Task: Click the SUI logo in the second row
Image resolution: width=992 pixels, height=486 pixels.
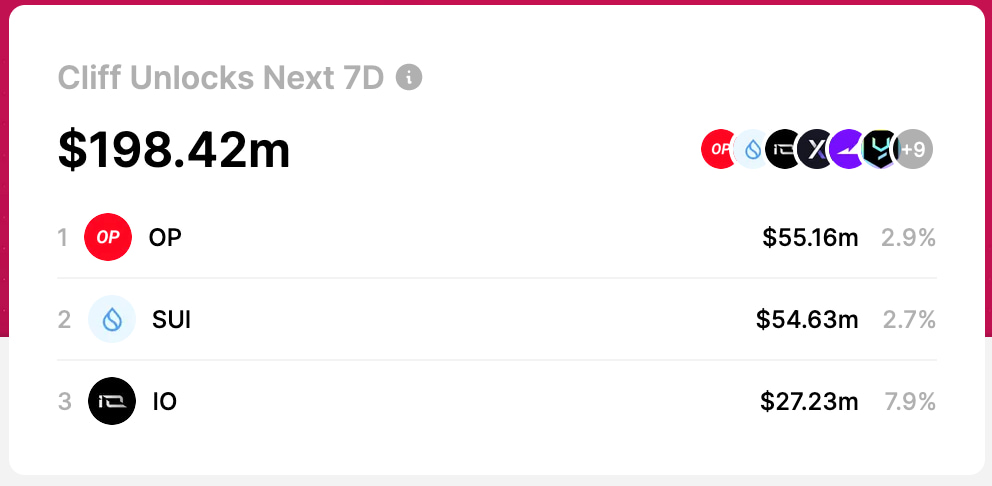Action: 112,320
